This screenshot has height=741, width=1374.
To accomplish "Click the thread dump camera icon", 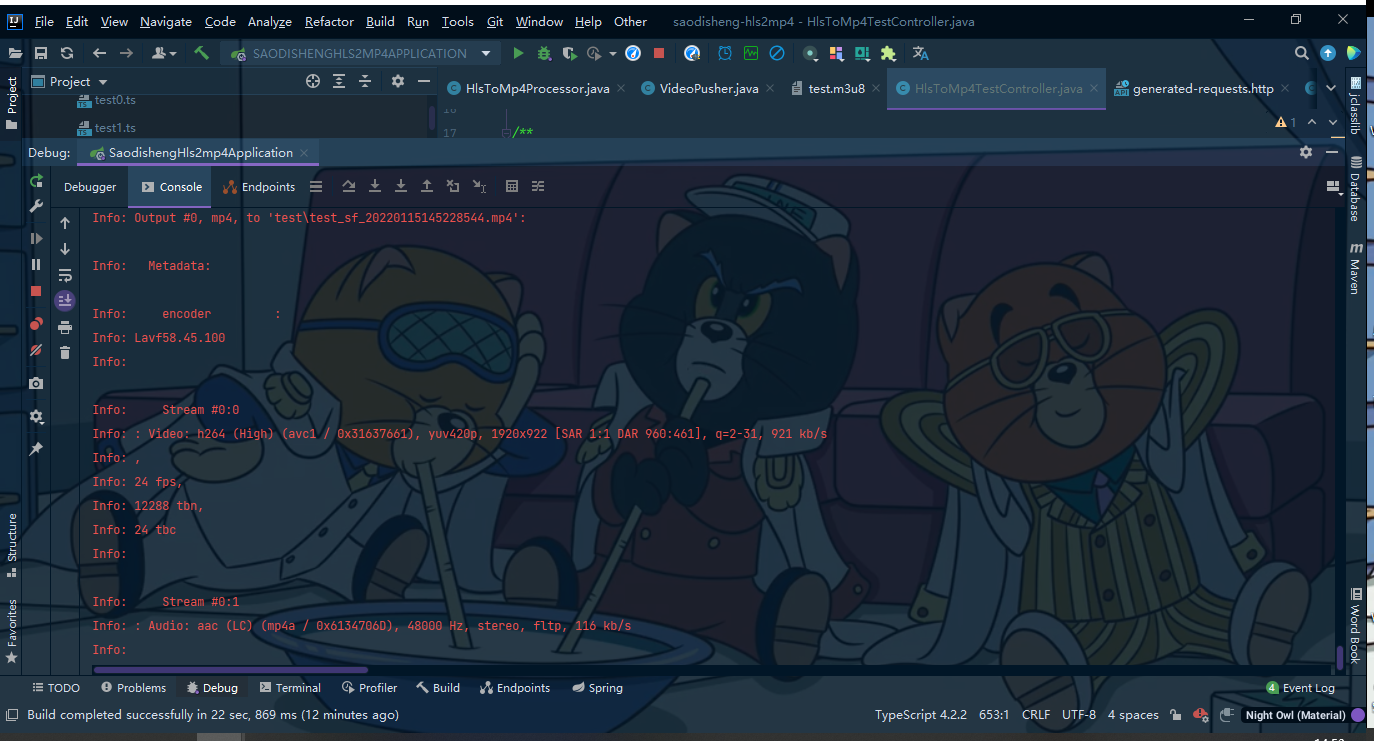I will click(36, 383).
